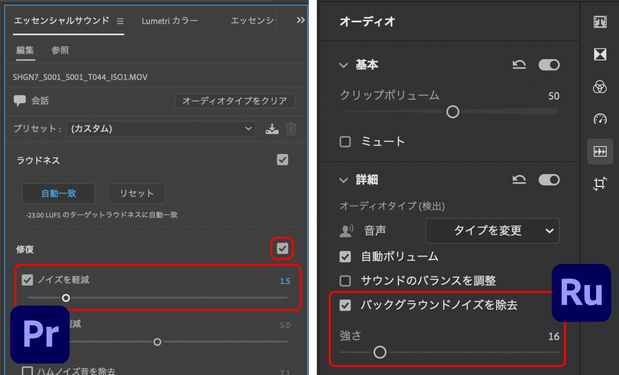Adjust 強さ slider handle
The width and height of the screenshot is (619, 375).
[x=380, y=352]
